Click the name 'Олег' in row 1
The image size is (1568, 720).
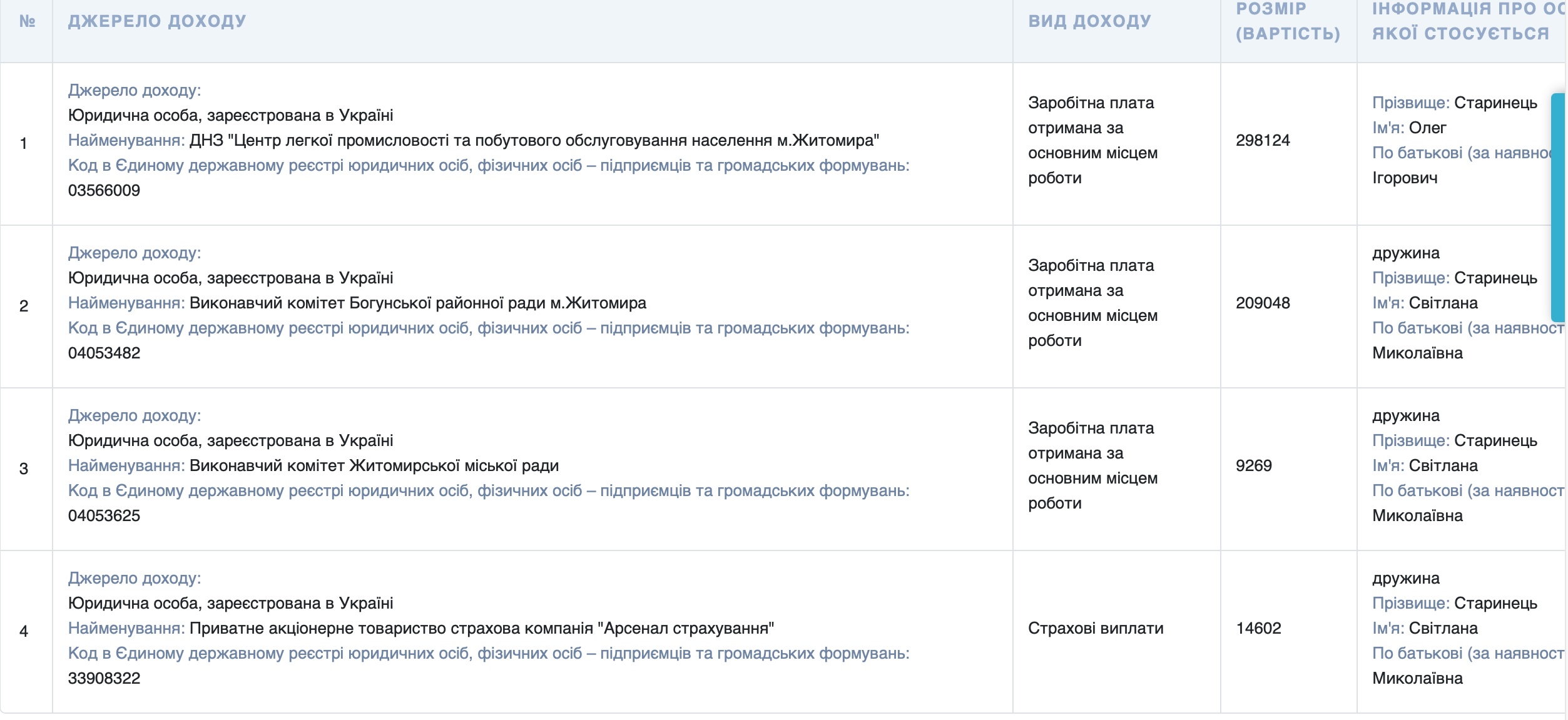point(1427,128)
